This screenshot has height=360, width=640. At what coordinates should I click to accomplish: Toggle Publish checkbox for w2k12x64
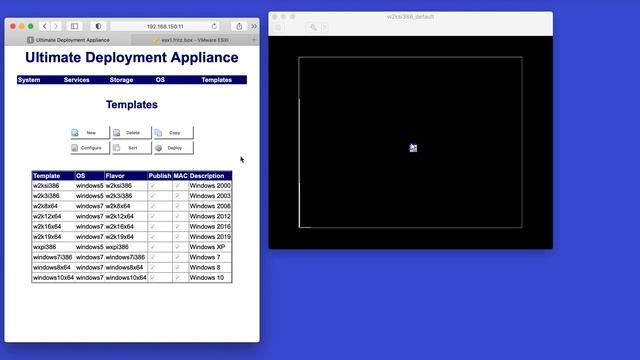pos(153,216)
